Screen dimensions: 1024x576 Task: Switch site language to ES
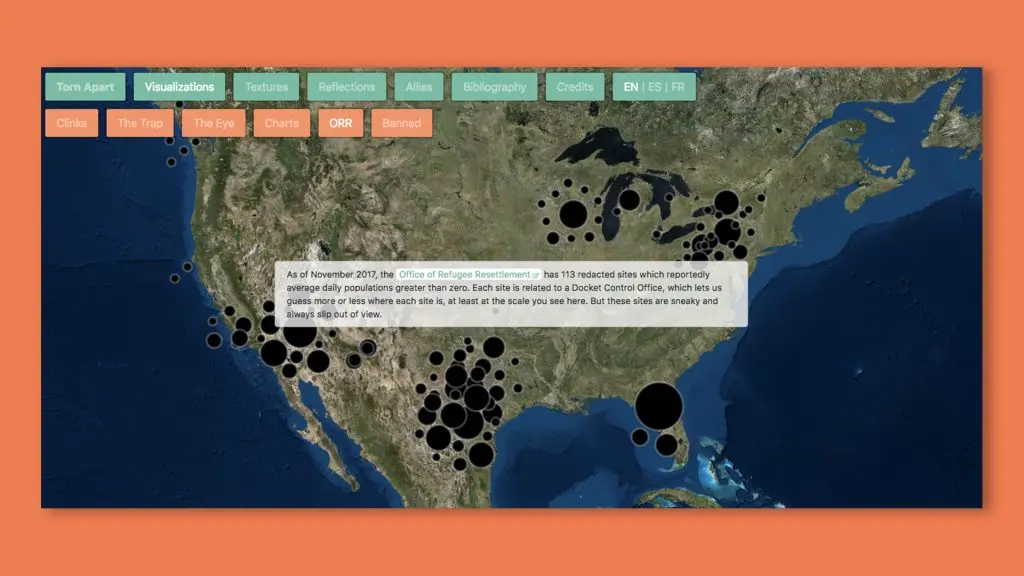[655, 87]
